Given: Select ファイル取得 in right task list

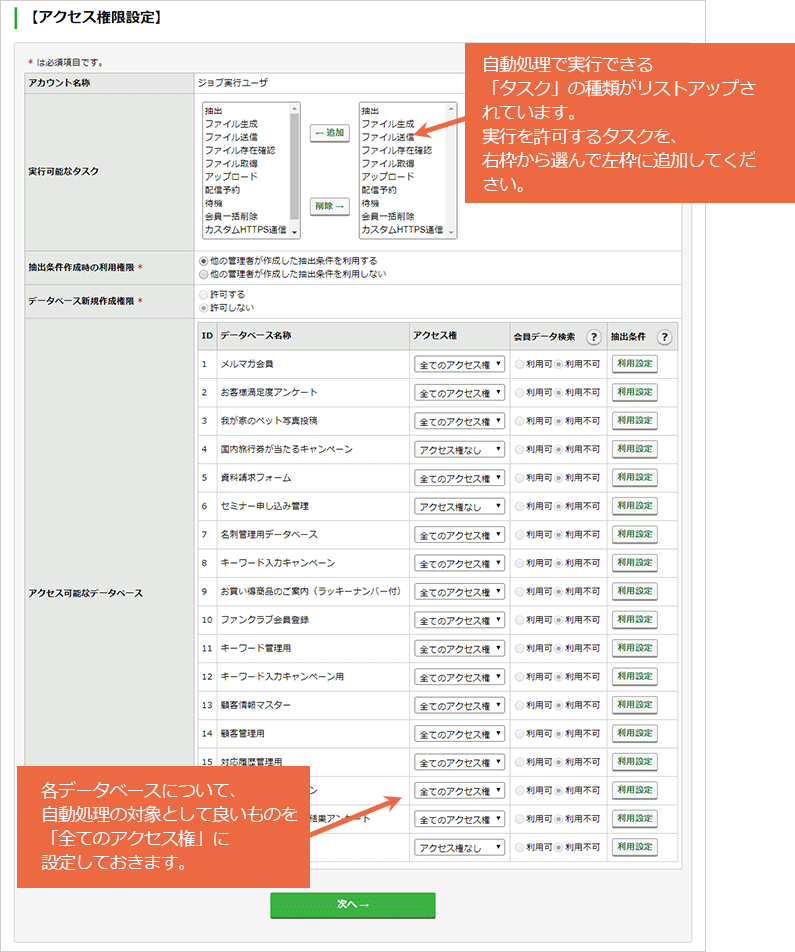Looking at the screenshot, I should 388,164.
